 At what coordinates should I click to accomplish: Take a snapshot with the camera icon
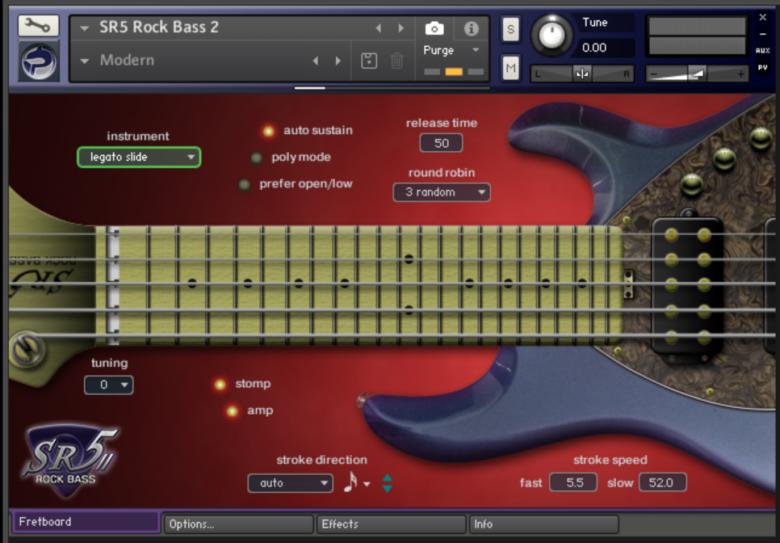434,28
